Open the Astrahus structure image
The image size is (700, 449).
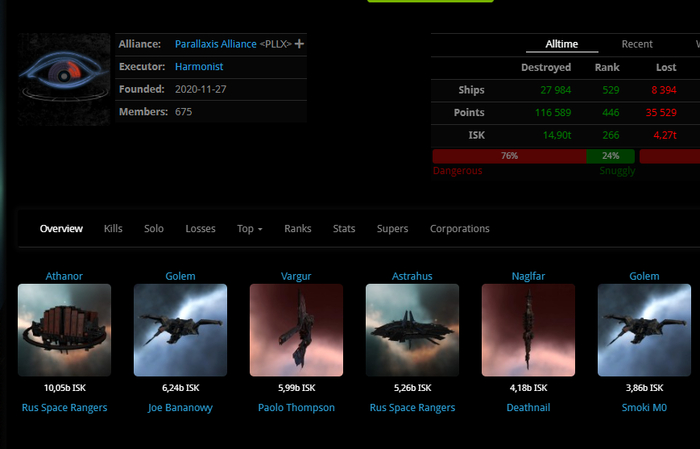click(412, 330)
